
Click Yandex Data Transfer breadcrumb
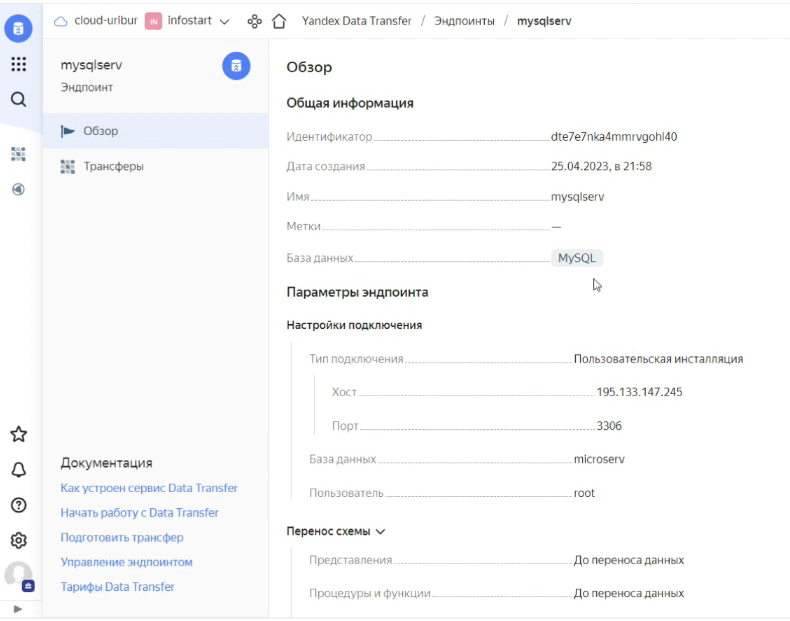pos(357,21)
